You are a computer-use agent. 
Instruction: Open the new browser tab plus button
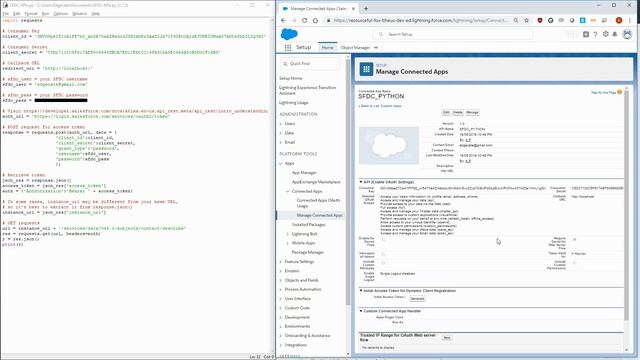366,9
